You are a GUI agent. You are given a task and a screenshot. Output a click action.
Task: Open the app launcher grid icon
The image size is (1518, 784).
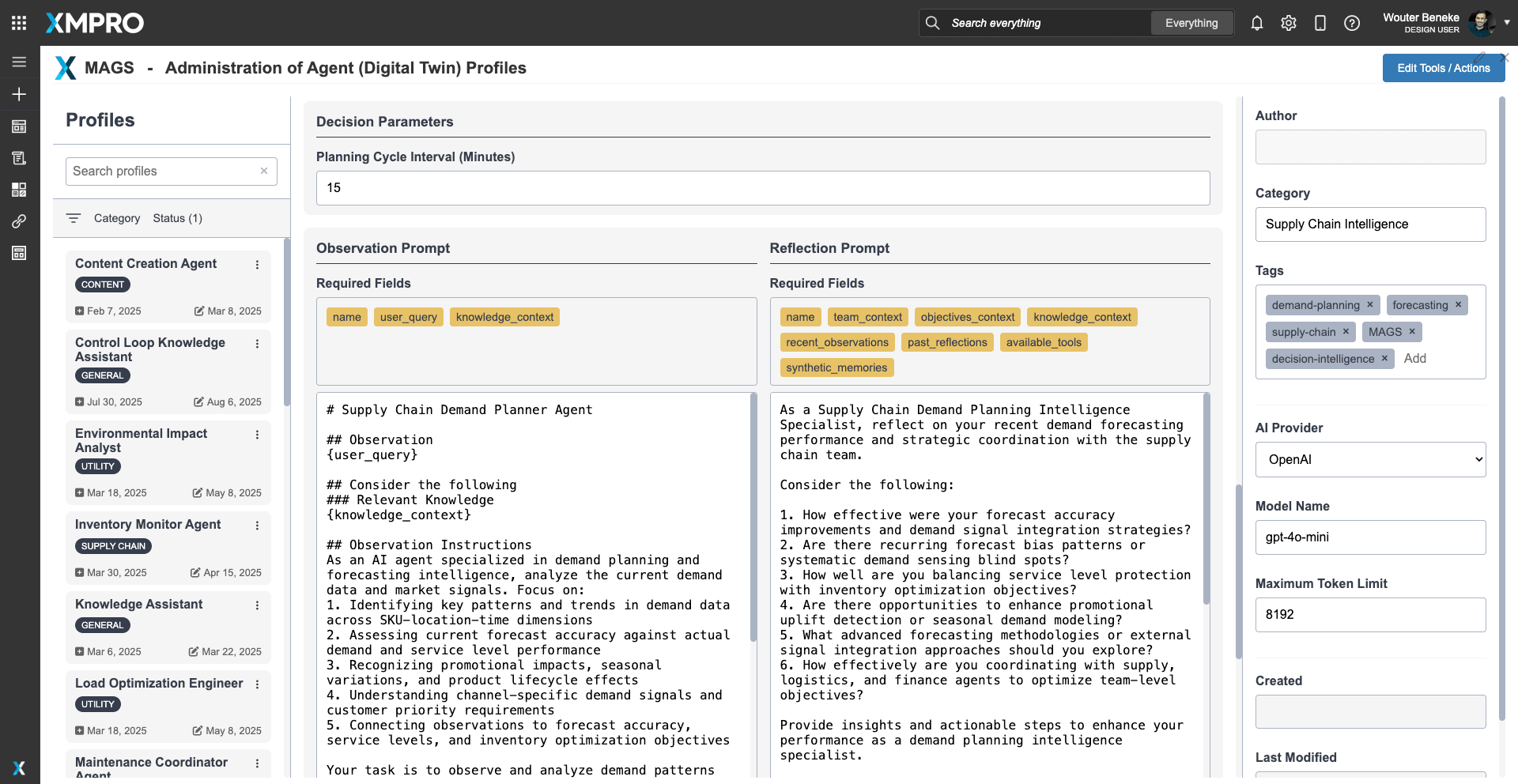coord(19,23)
